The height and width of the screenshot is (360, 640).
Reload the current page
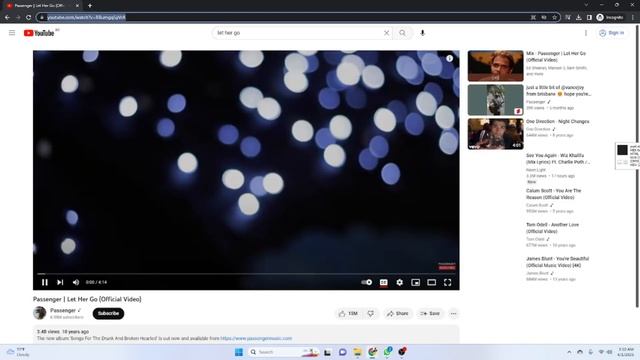click(x=28, y=17)
